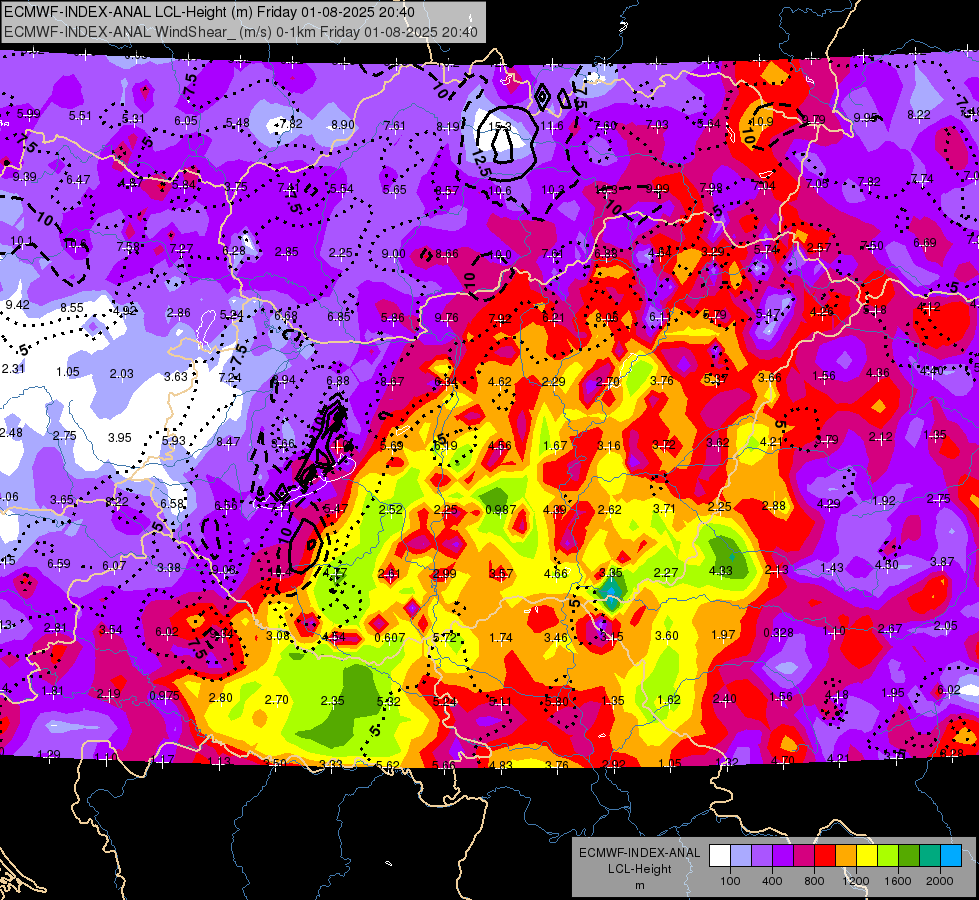
Task: Click the shear value 3.60
Action: click(x=667, y=635)
